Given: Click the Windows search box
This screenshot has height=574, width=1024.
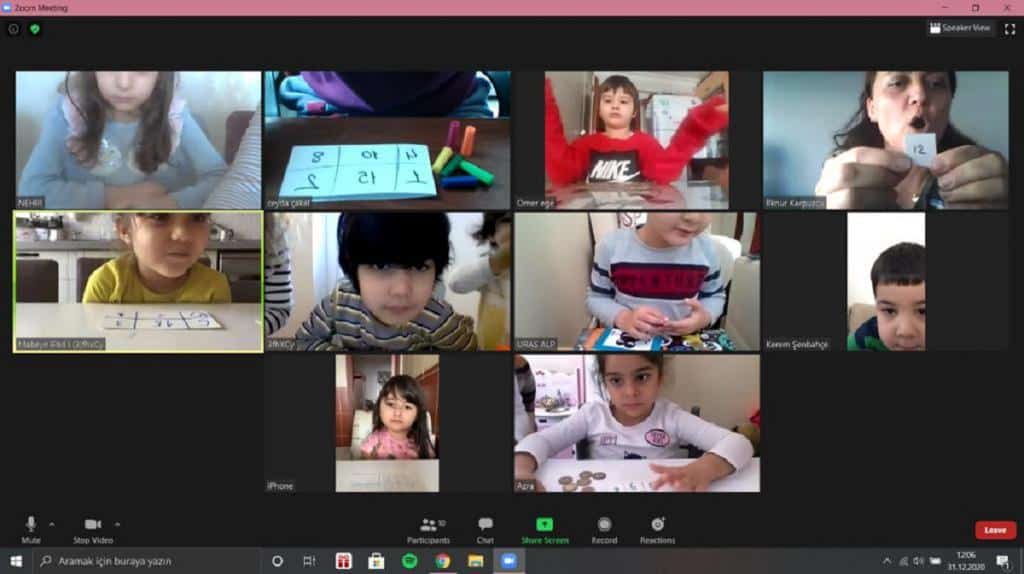Looking at the screenshot, I should coord(145,561).
